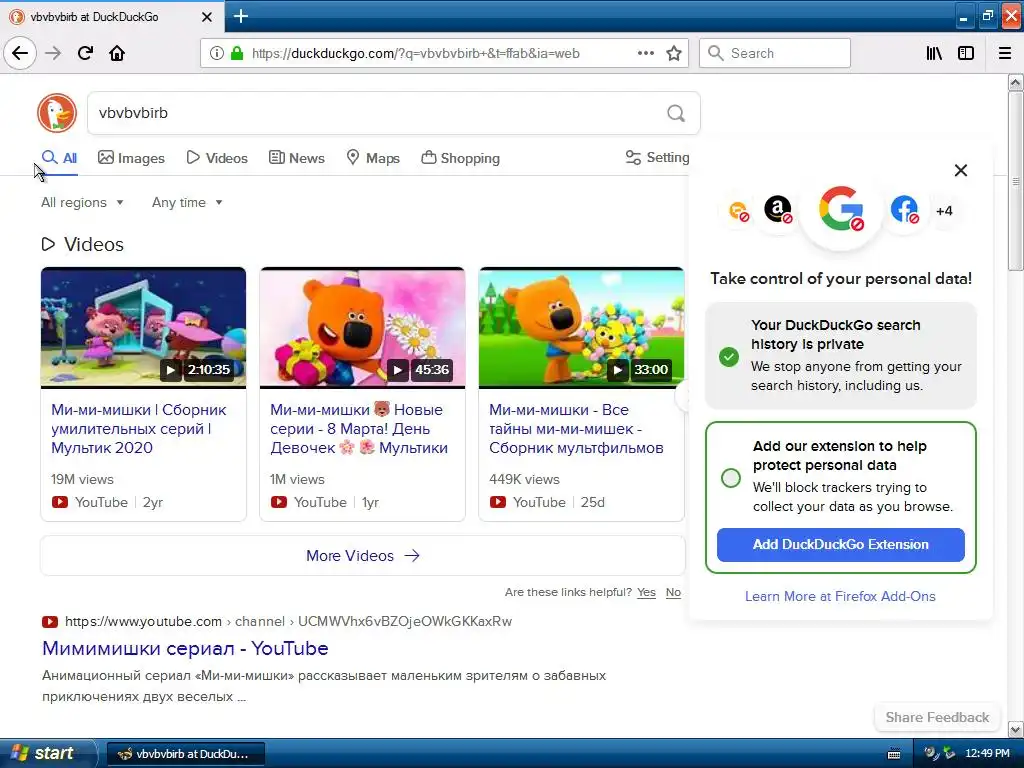Go back with the browser back arrow
The height and width of the screenshot is (768, 1024).
coord(20,53)
